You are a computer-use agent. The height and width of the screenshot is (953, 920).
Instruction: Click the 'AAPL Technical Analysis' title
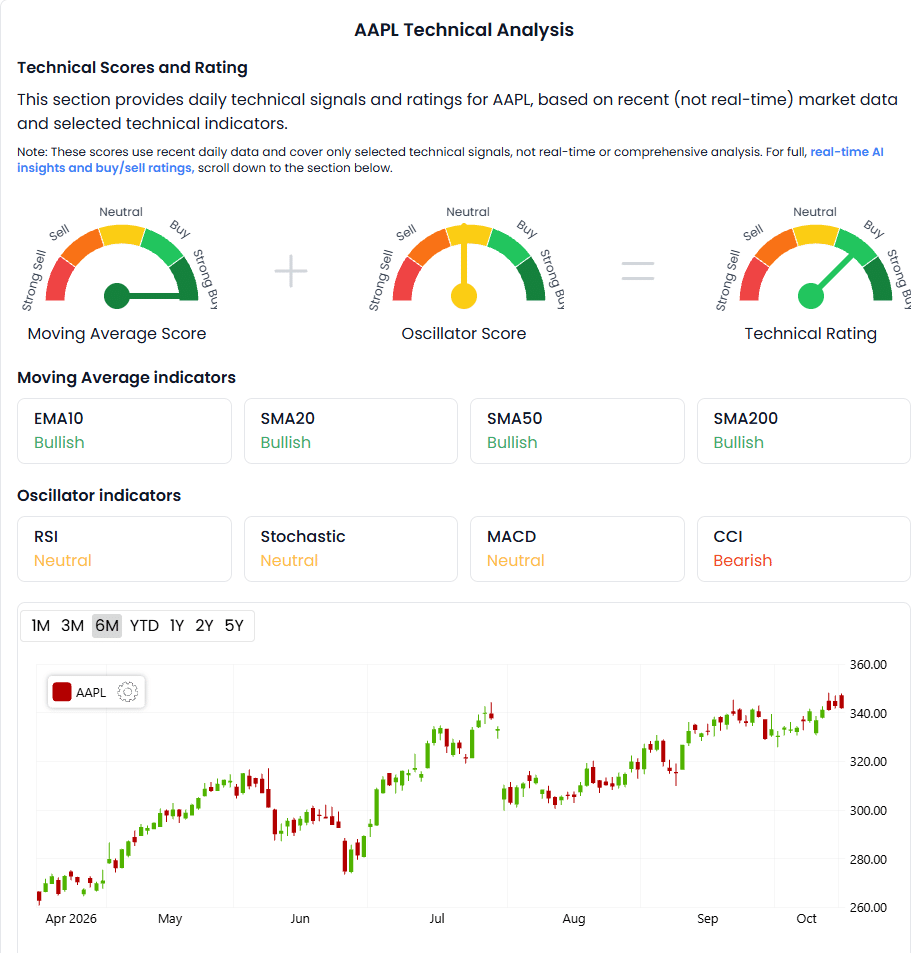pos(464,30)
